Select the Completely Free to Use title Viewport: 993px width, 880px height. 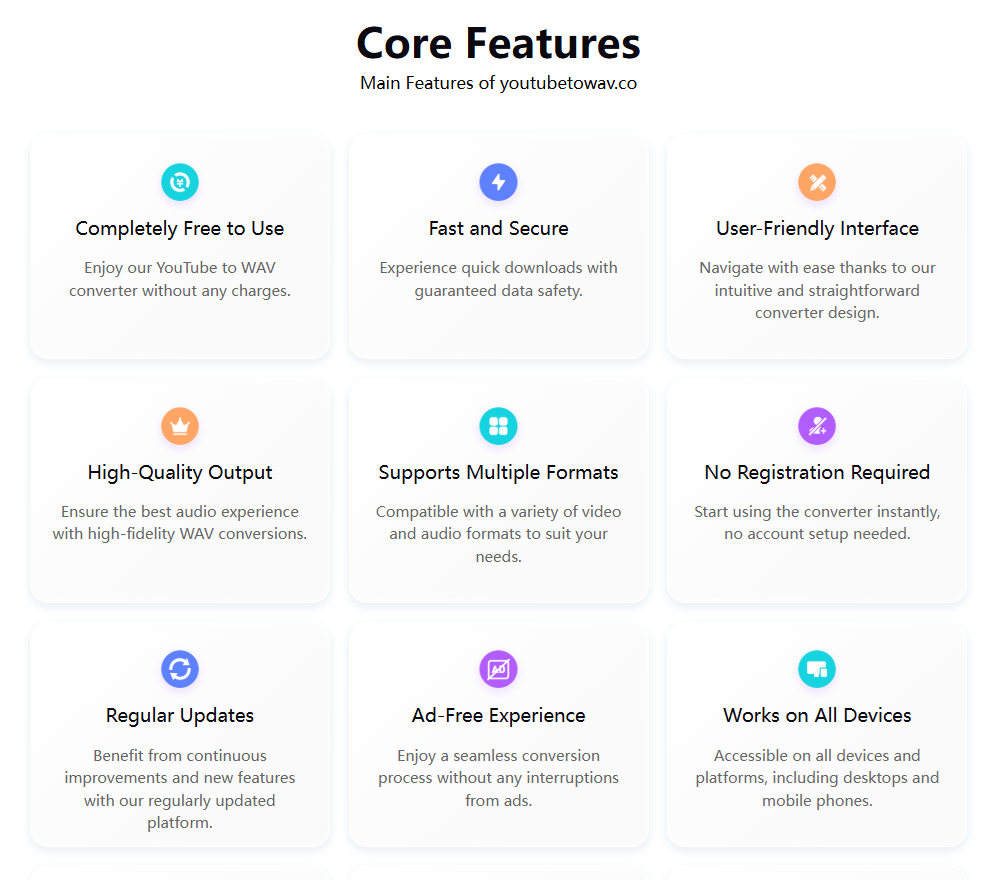[x=180, y=229]
